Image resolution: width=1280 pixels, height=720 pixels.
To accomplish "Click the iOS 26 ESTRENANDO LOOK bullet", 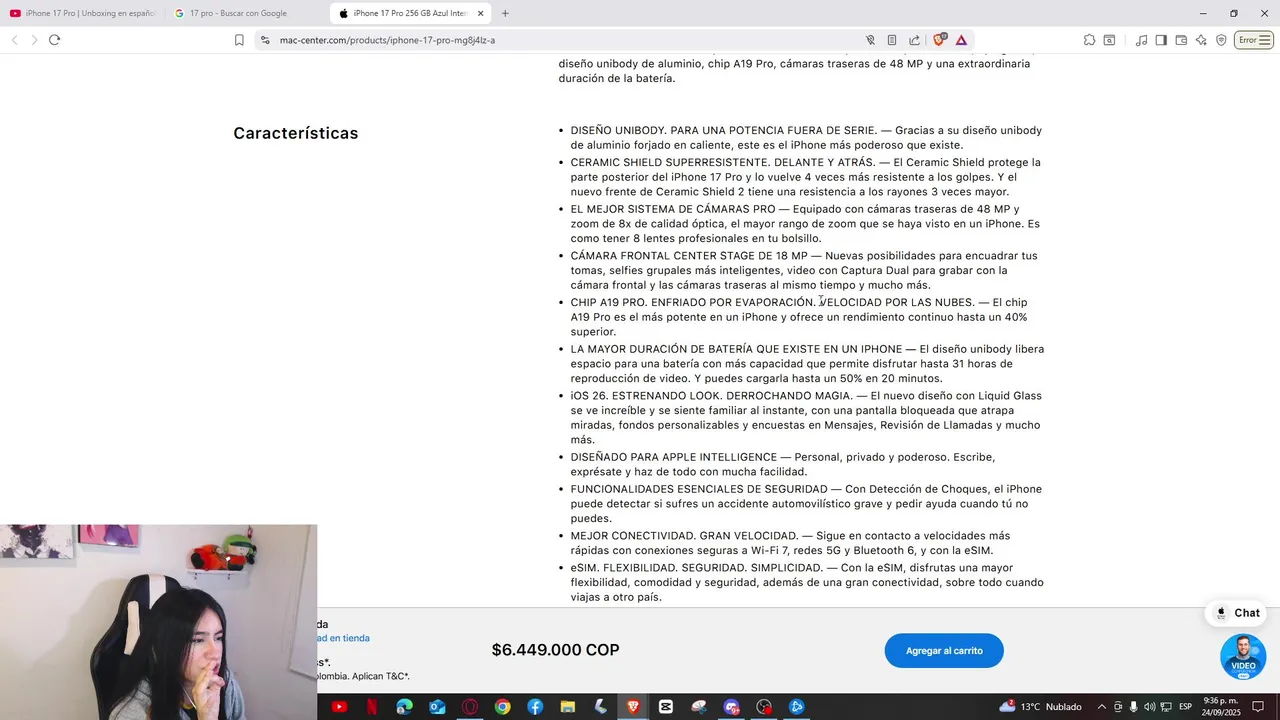I will click(806, 418).
